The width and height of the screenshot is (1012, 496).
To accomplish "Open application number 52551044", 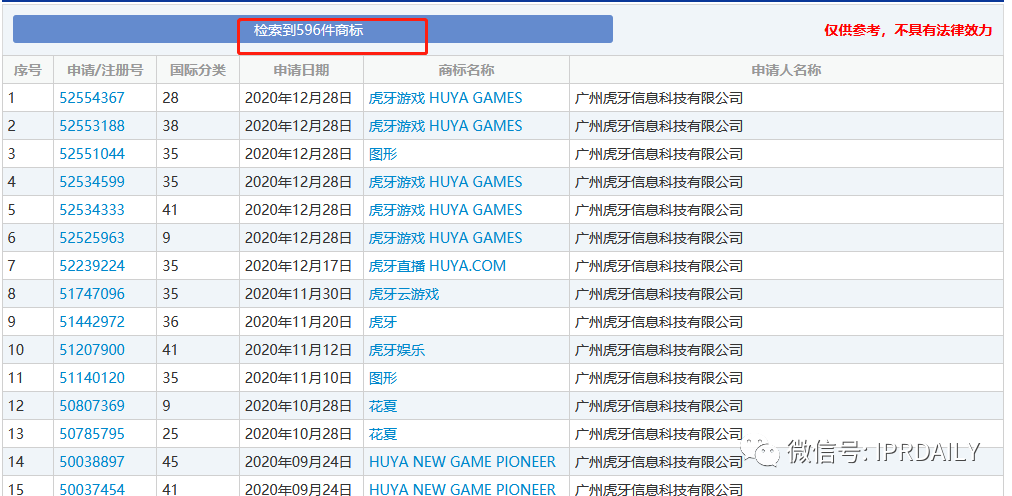I will coord(92,154).
